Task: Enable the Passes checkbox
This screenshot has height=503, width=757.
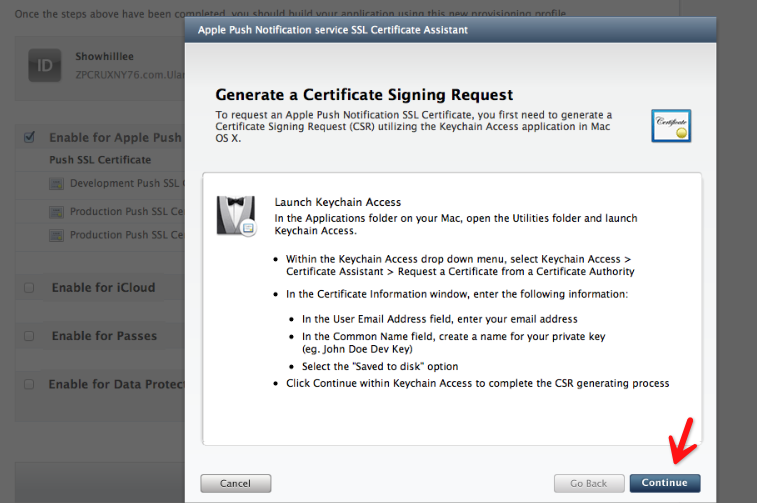Action: point(29,336)
